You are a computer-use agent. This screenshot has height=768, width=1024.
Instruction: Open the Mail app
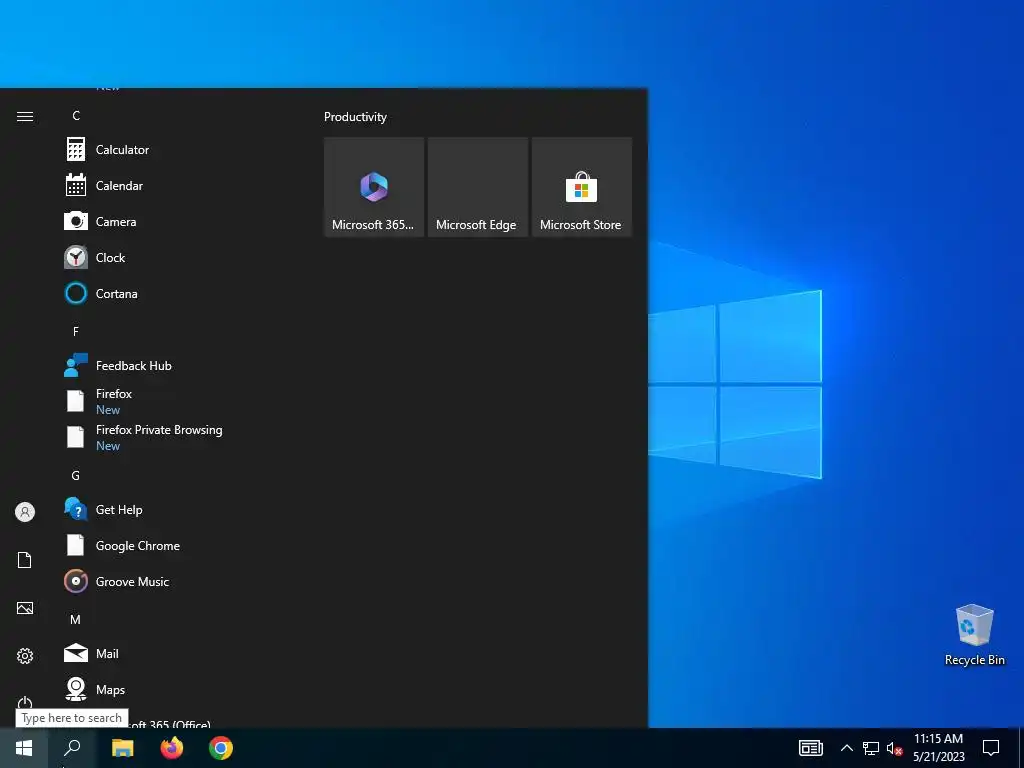coord(176,653)
